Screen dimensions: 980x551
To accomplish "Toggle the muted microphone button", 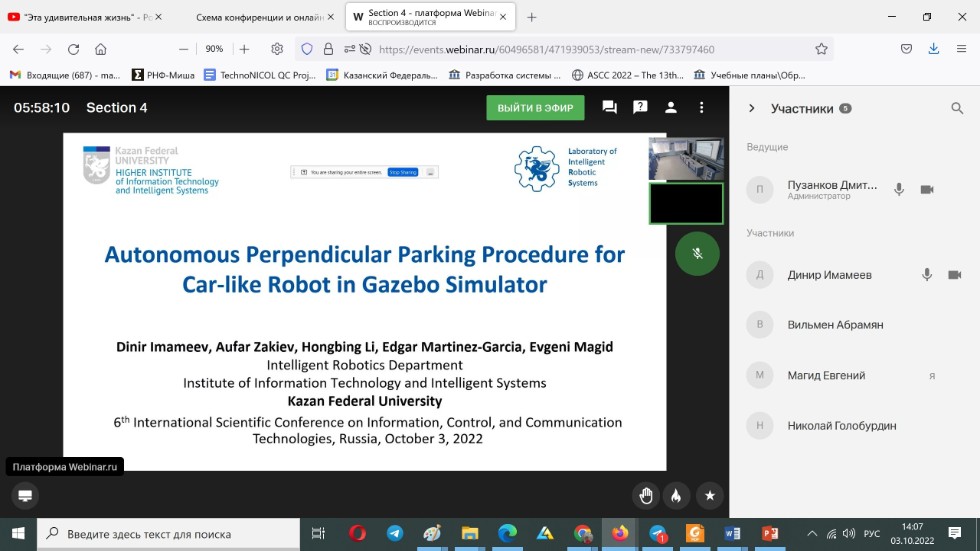I will coord(697,254).
